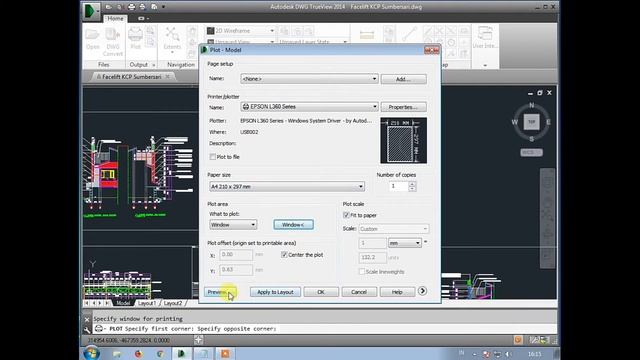Open the A4 paper size dropdown
The height and width of the screenshot is (360, 640).
(x=287, y=187)
